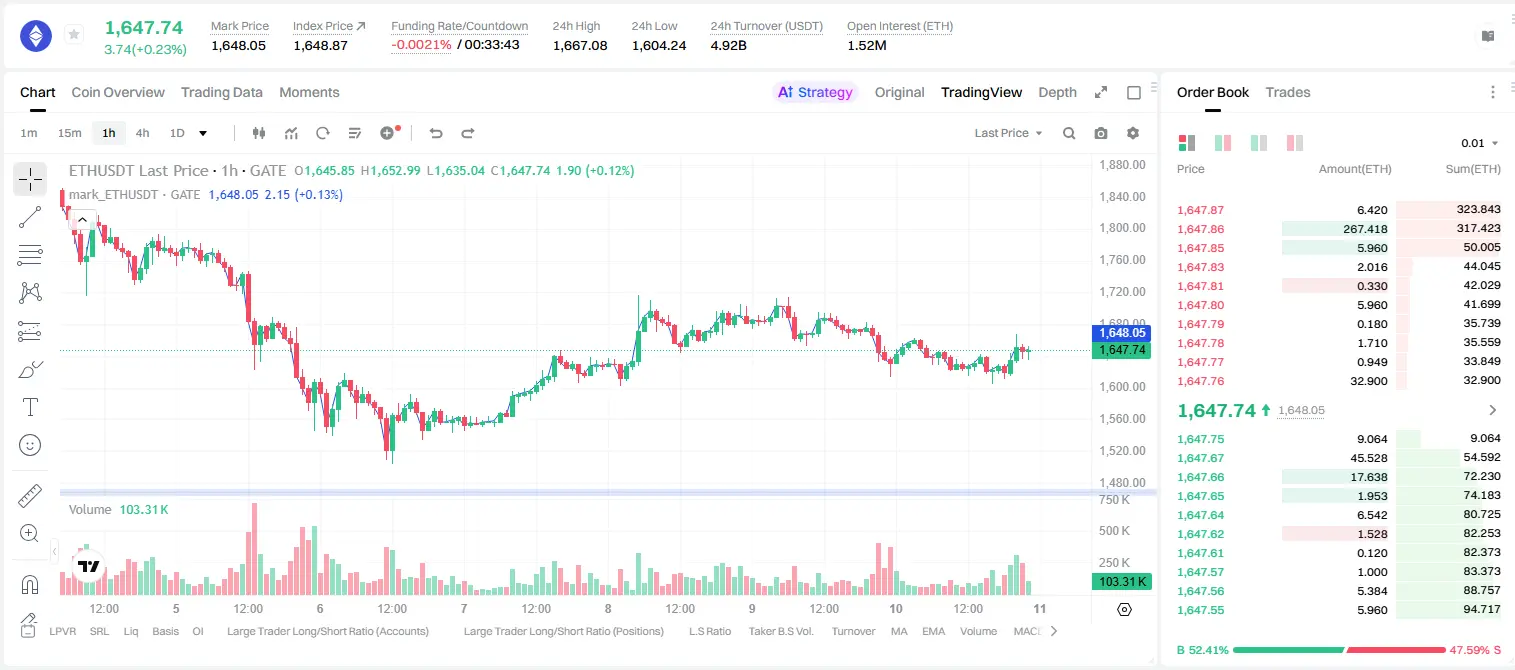Expand more timeframe intervals dropdown

click(204, 133)
